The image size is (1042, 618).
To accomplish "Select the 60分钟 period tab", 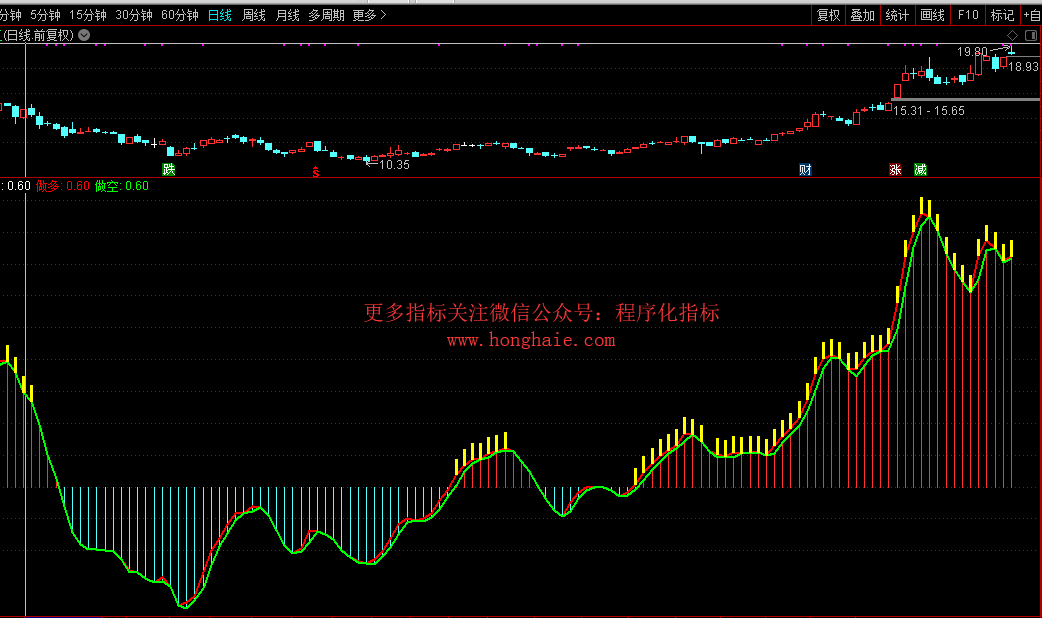I will pyautogui.click(x=180, y=15).
